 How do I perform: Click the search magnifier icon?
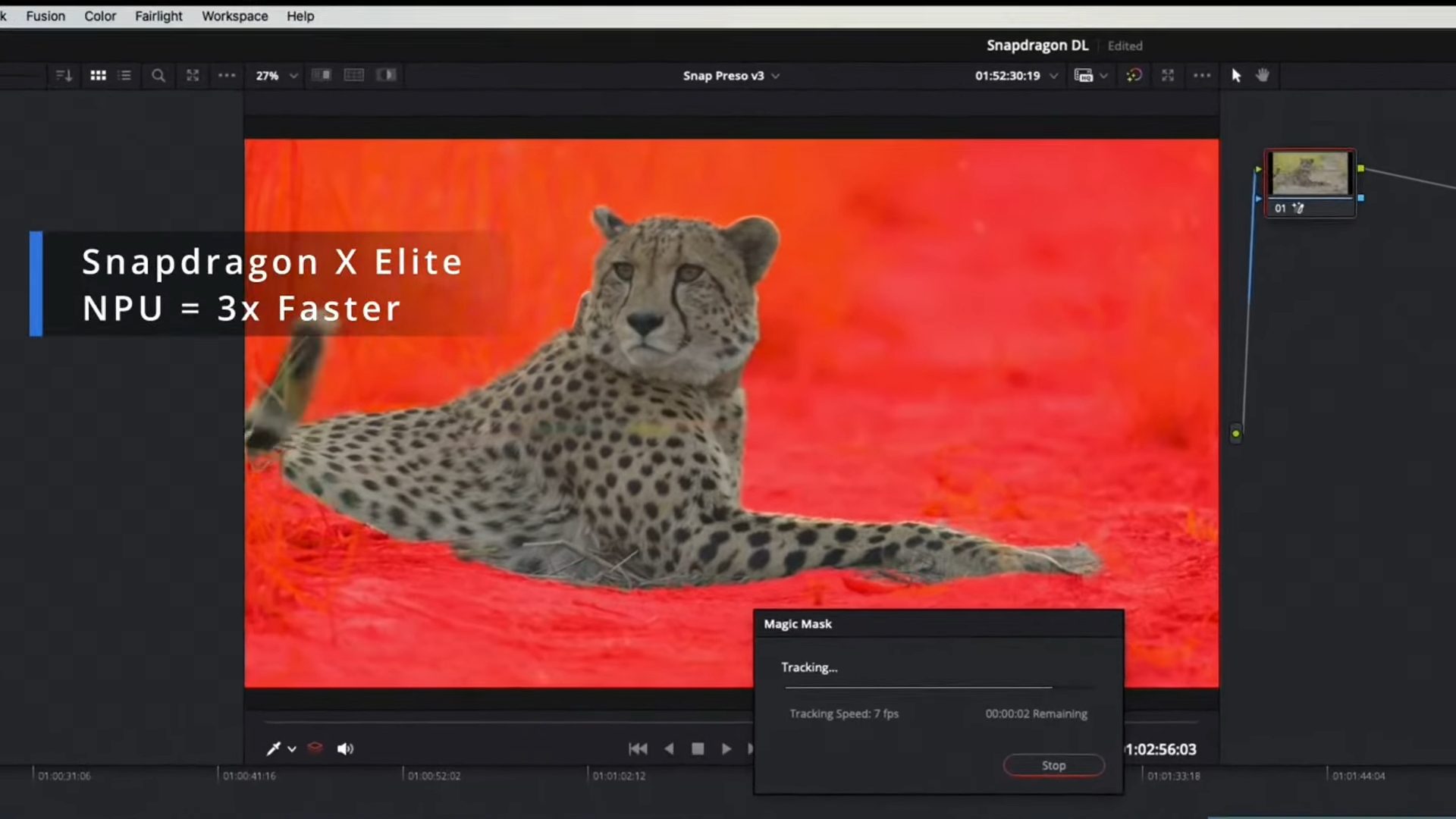pyautogui.click(x=158, y=75)
